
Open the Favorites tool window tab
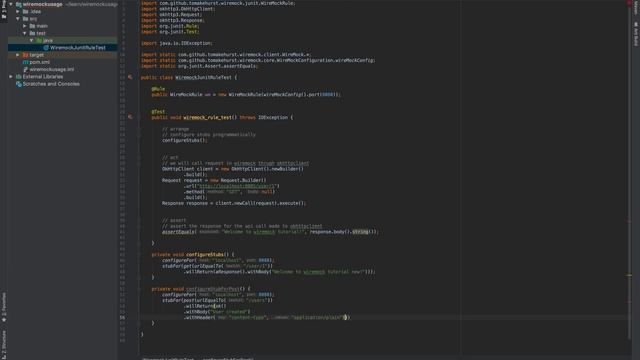tap(4, 307)
